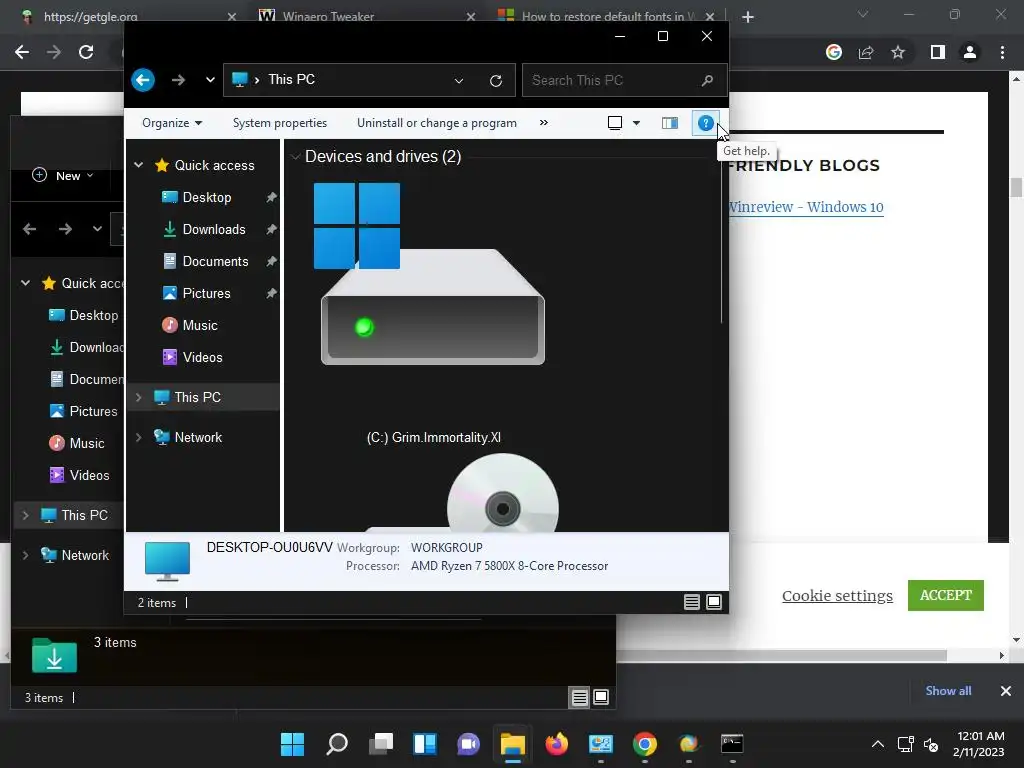The image size is (1024, 768).
Task: Click the Change your view icon
Action: click(615, 123)
